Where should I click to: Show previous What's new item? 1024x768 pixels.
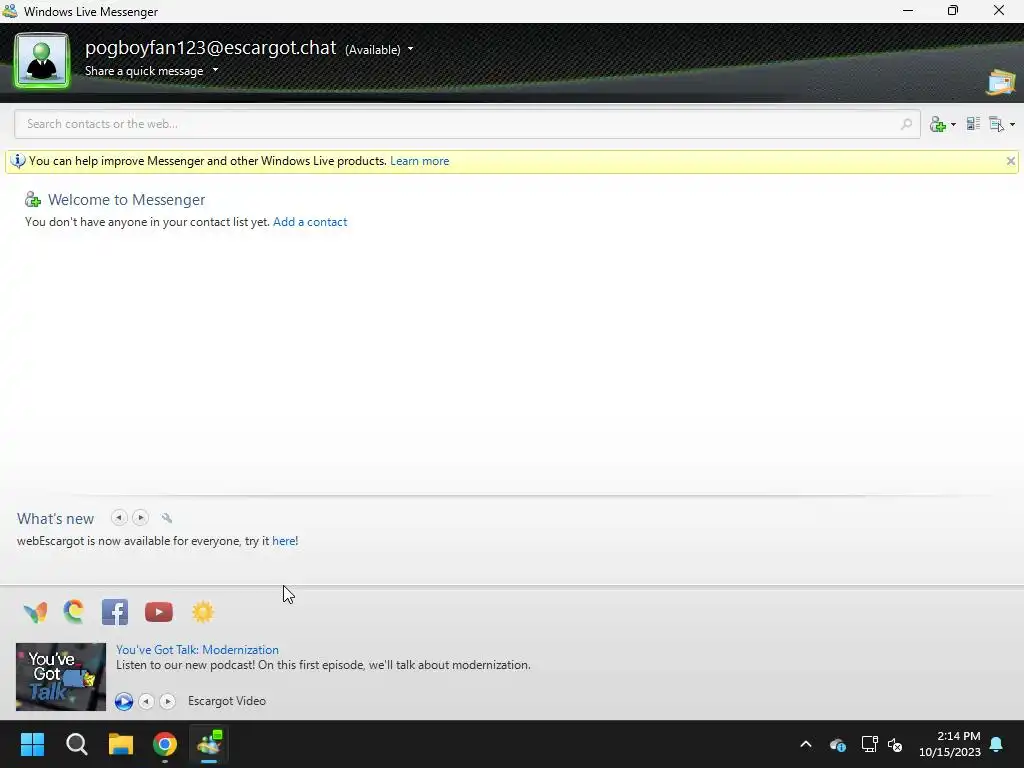click(x=119, y=518)
